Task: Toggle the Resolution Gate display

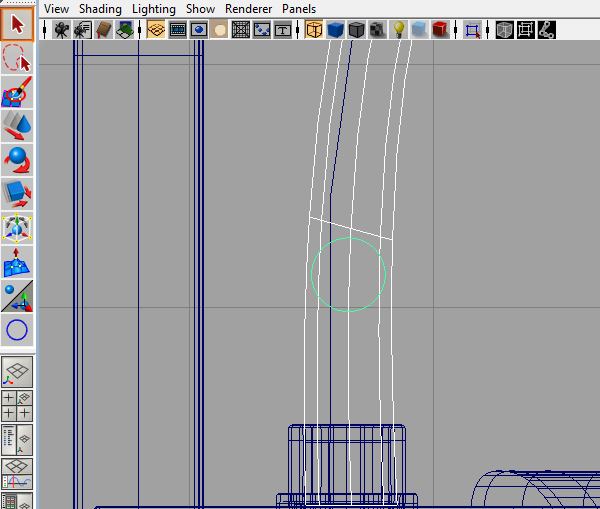Action: click(199, 30)
